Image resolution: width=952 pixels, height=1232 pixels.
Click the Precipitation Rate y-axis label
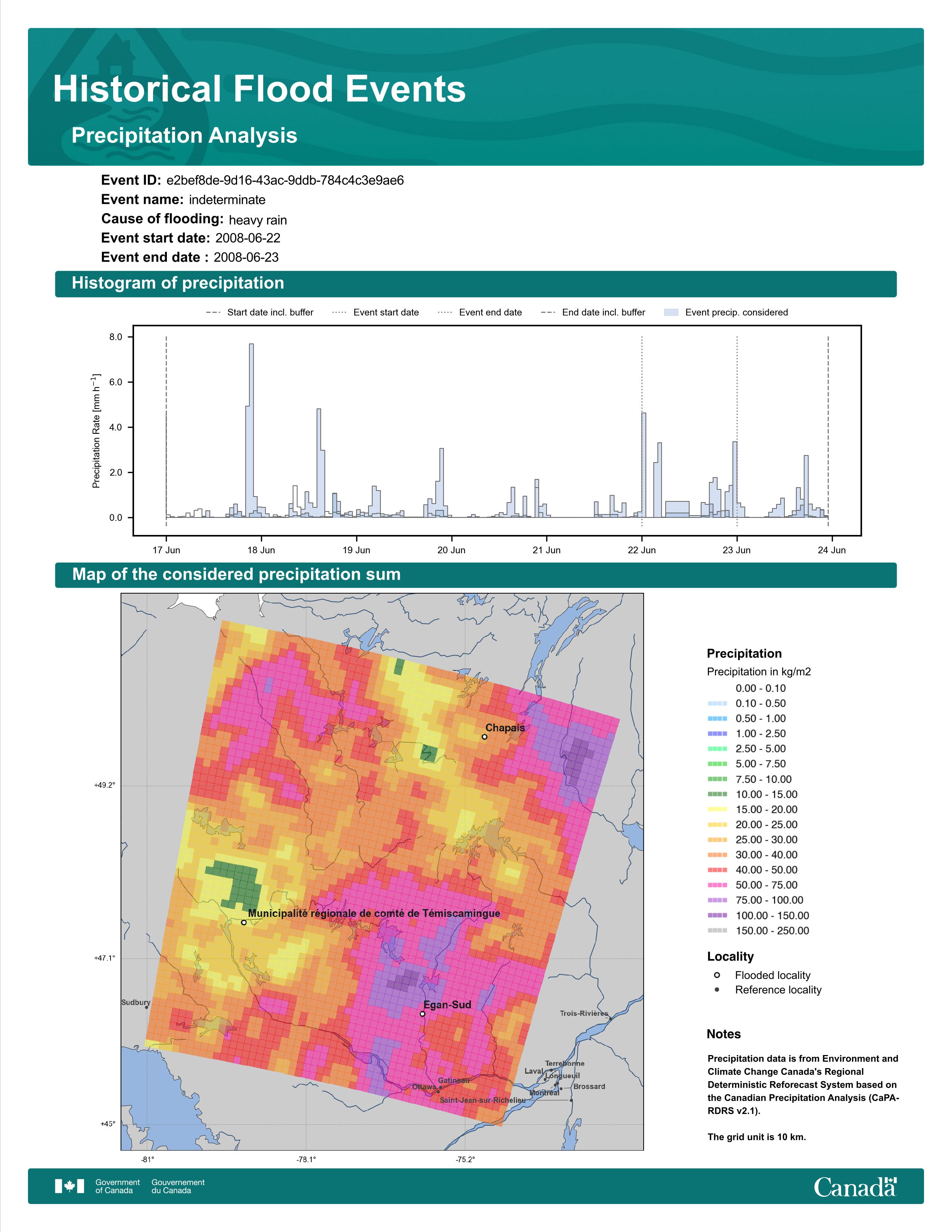(x=96, y=430)
